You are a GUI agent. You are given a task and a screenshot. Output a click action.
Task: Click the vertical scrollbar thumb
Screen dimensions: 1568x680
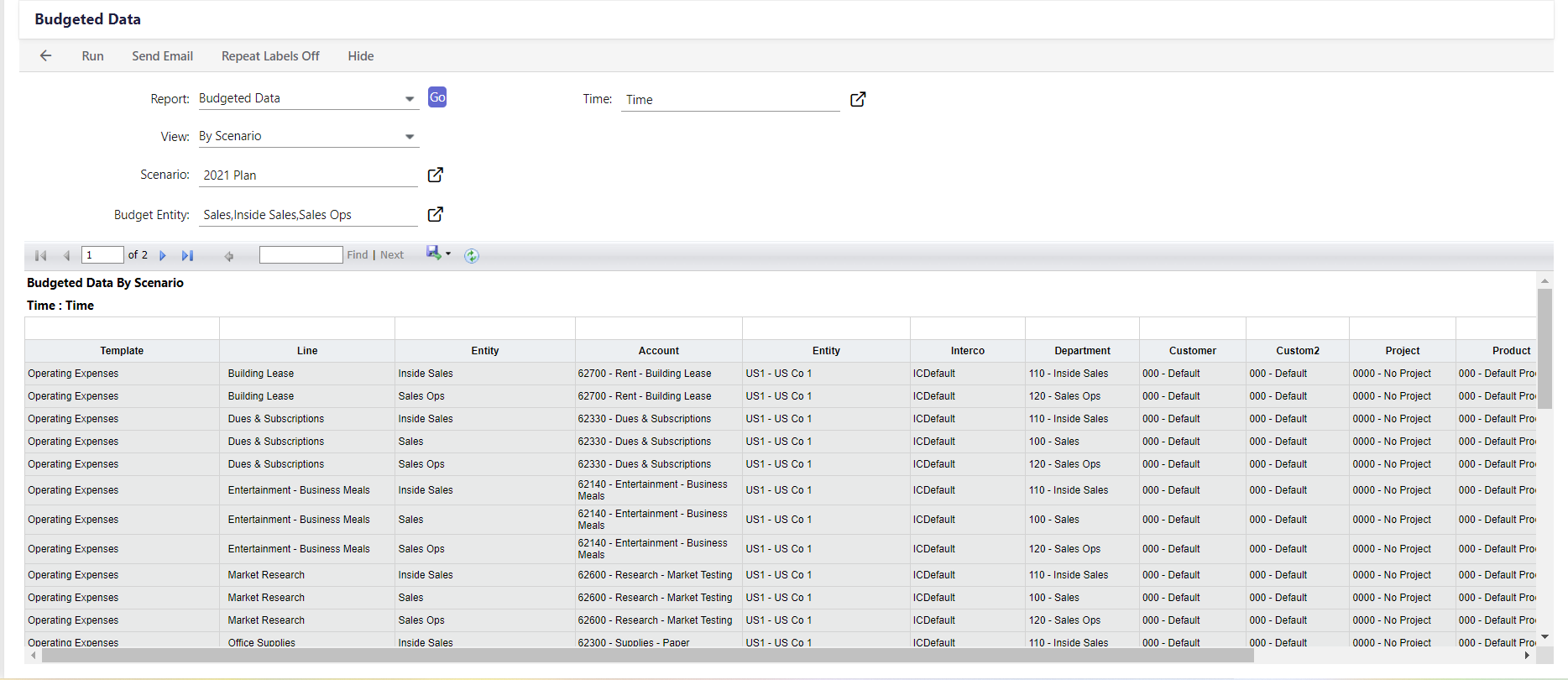1544,348
